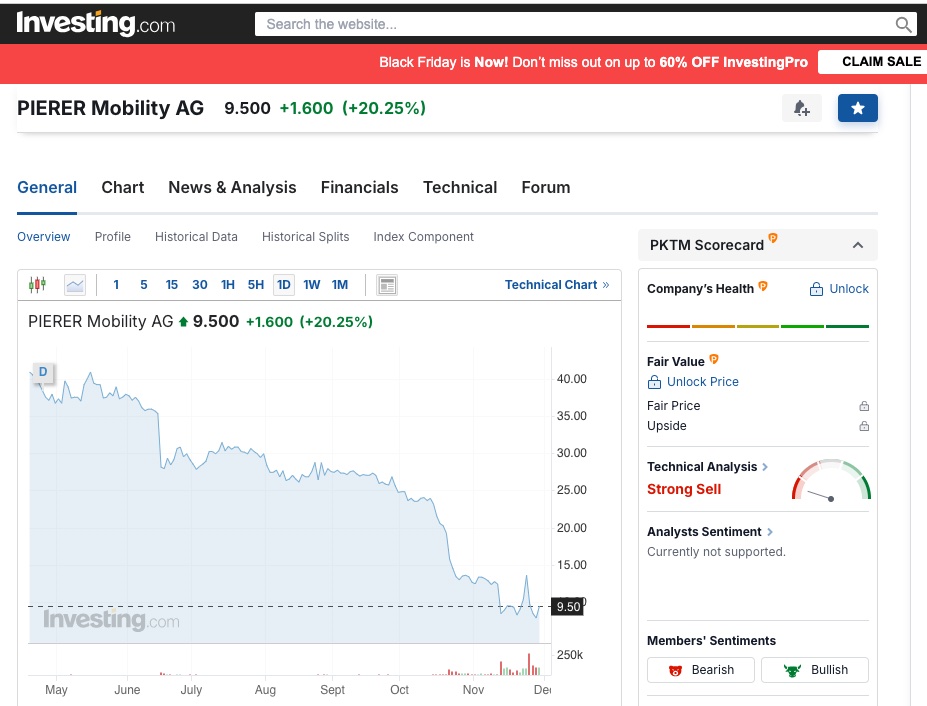927x706 pixels.
Task: Switch to the Chart tab
Action: tap(122, 187)
